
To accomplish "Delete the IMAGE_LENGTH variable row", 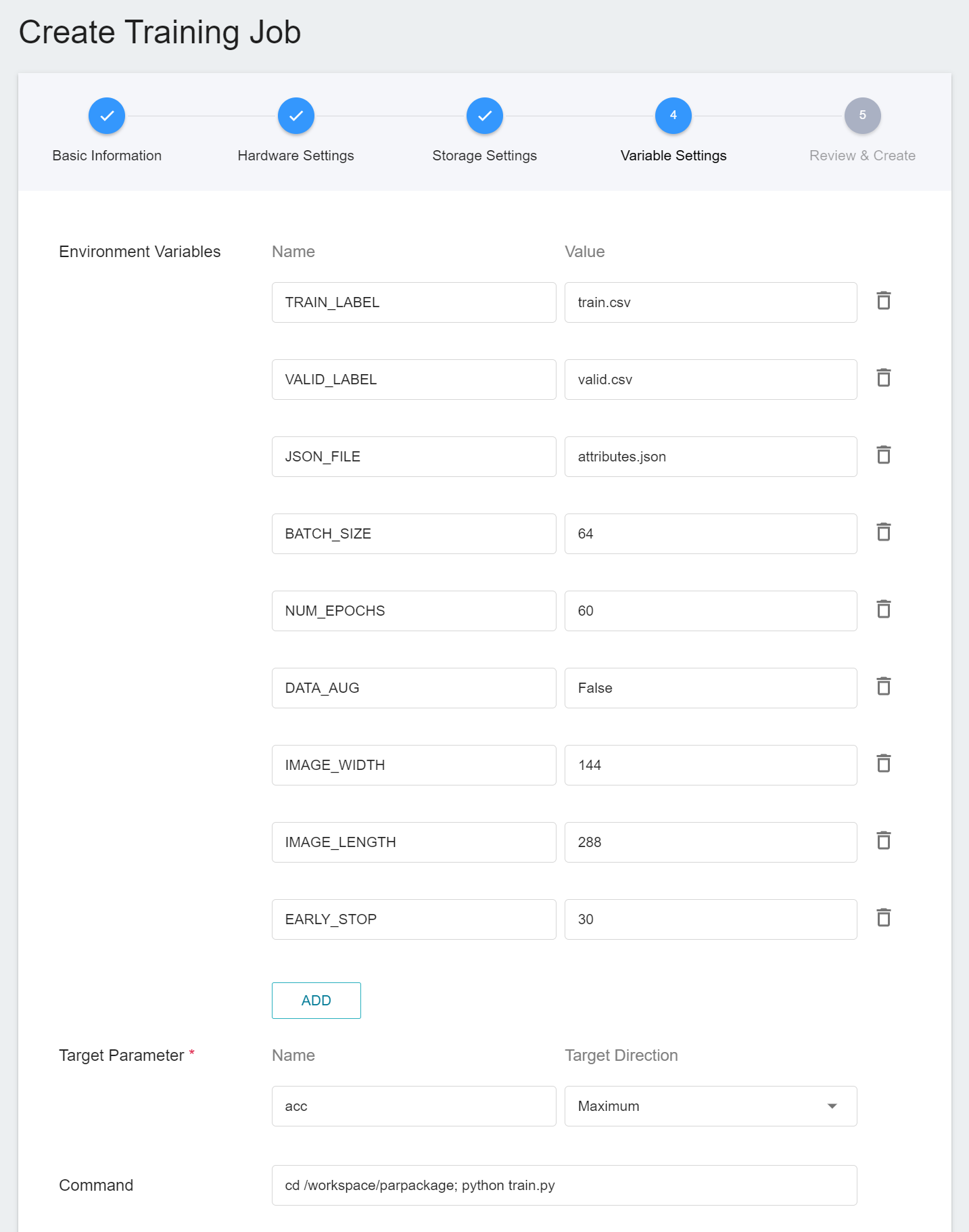I will point(883,840).
